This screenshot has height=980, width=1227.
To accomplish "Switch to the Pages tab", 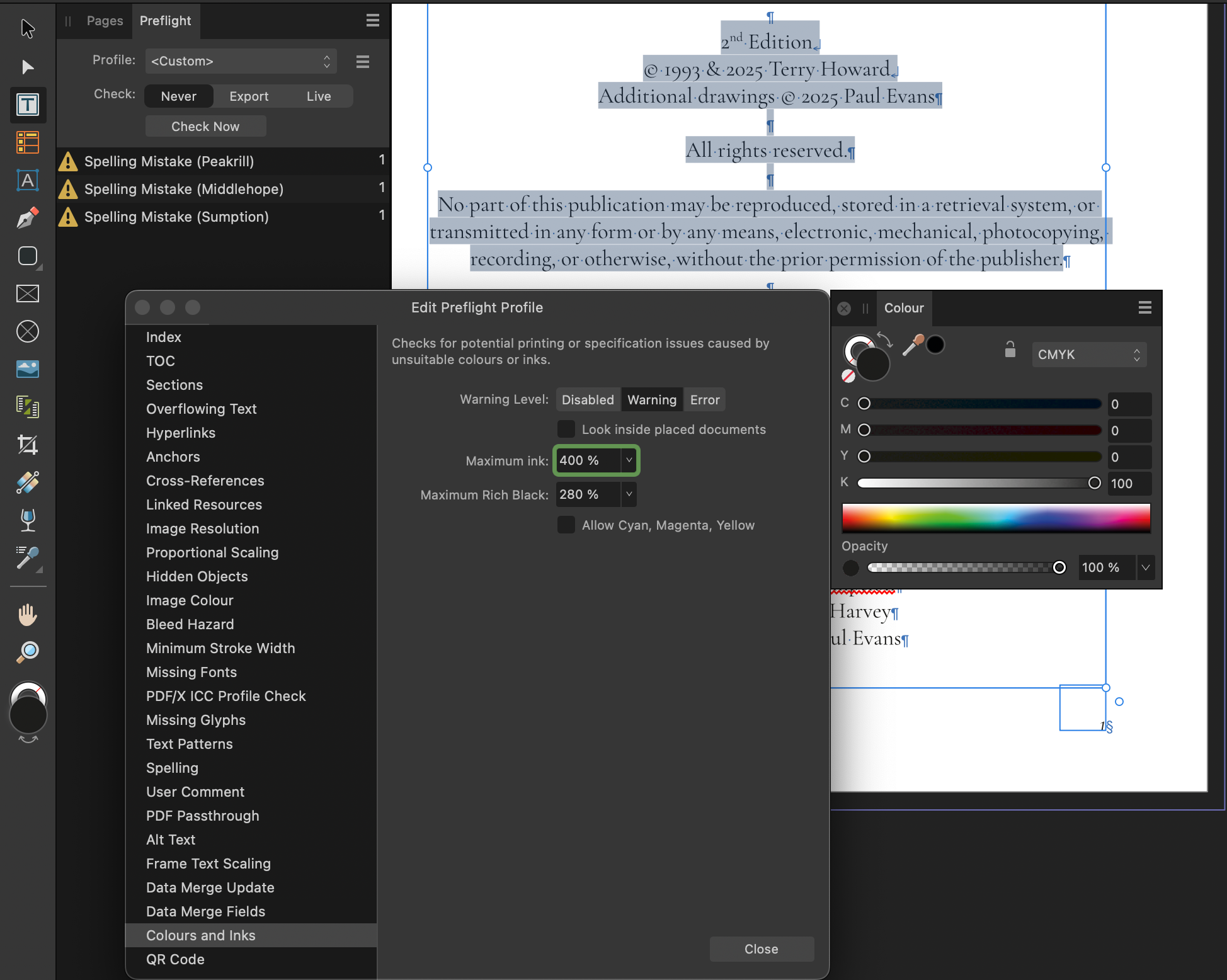I will [x=105, y=21].
